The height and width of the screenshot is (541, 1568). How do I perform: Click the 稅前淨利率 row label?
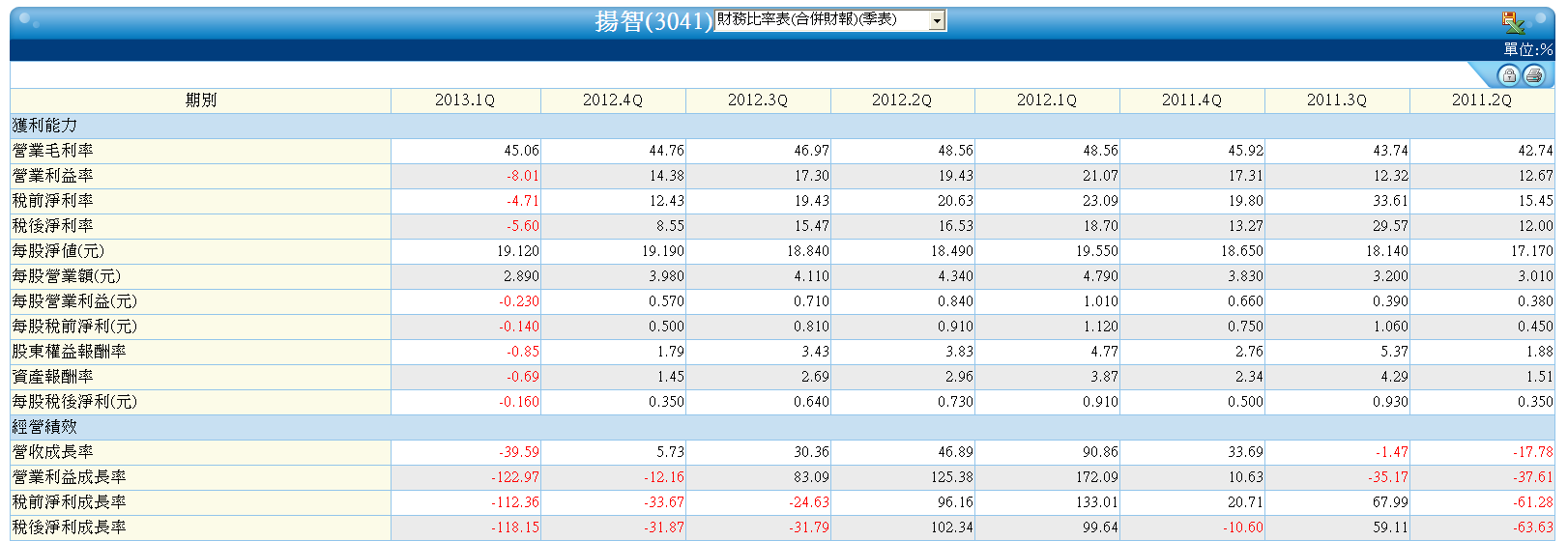tap(53, 201)
